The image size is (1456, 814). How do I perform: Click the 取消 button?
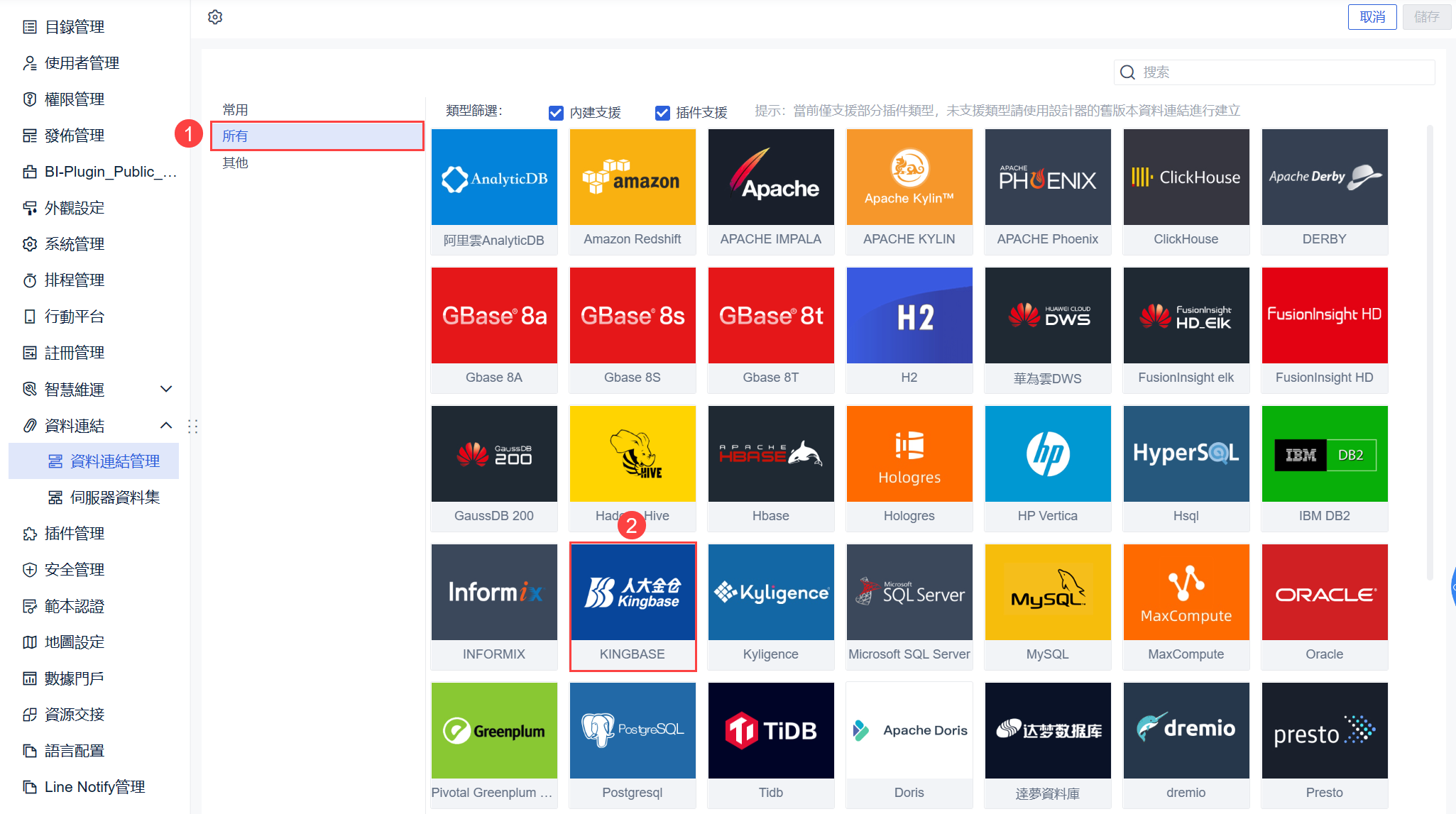pyautogui.click(x=1372, y=17)
